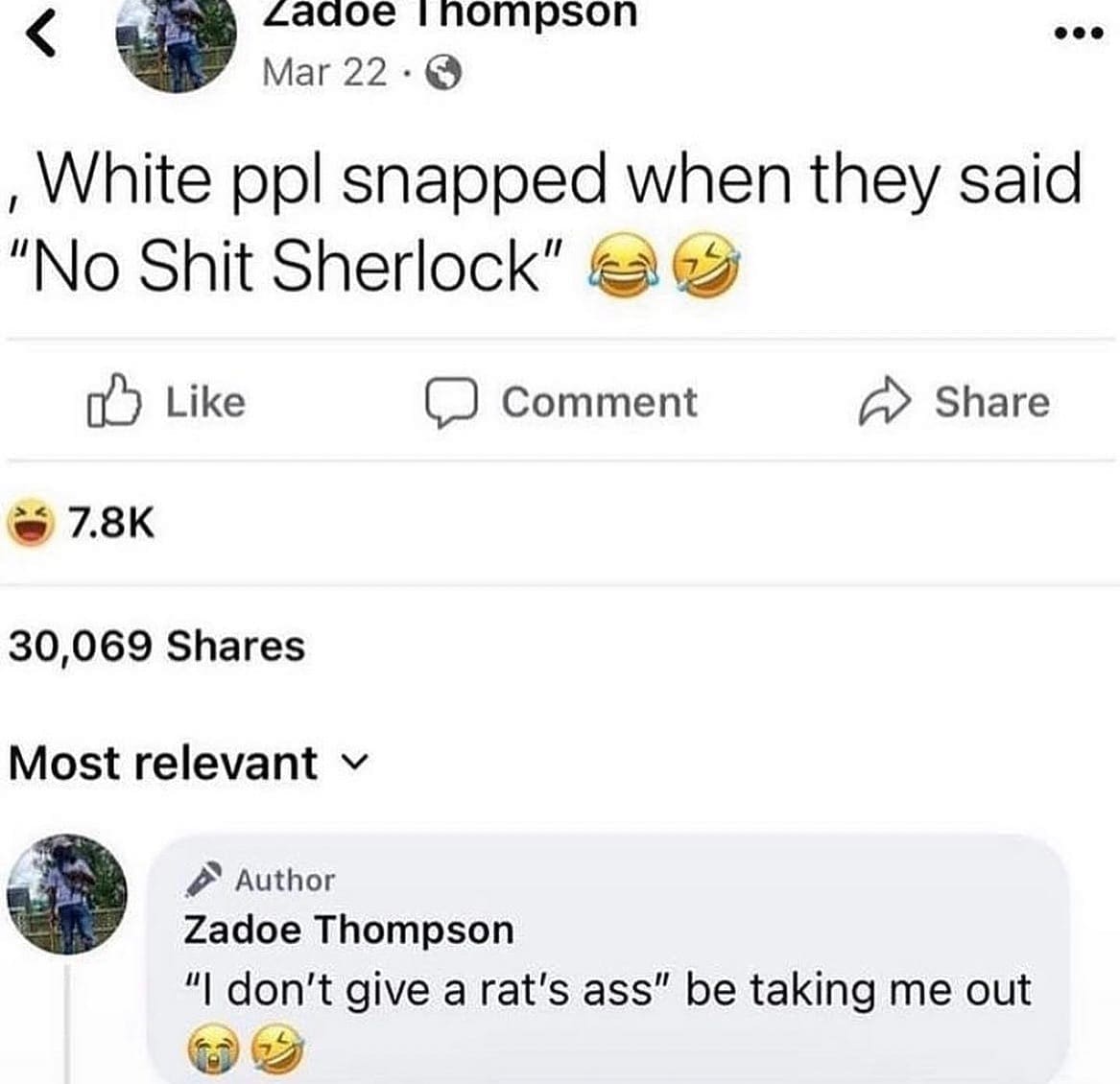The width and height of the screenshot is (1120, 1084).
Task: Click the globe public privacy icon
Action: 443,72
